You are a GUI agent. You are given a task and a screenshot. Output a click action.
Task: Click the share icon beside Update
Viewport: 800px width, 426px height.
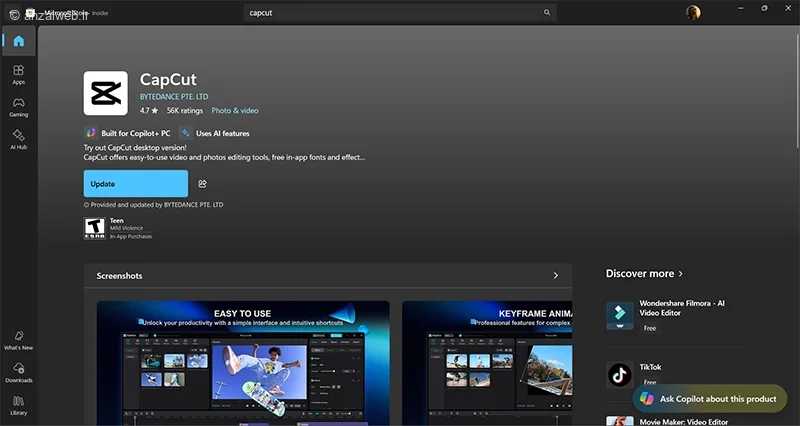(202, 184)
